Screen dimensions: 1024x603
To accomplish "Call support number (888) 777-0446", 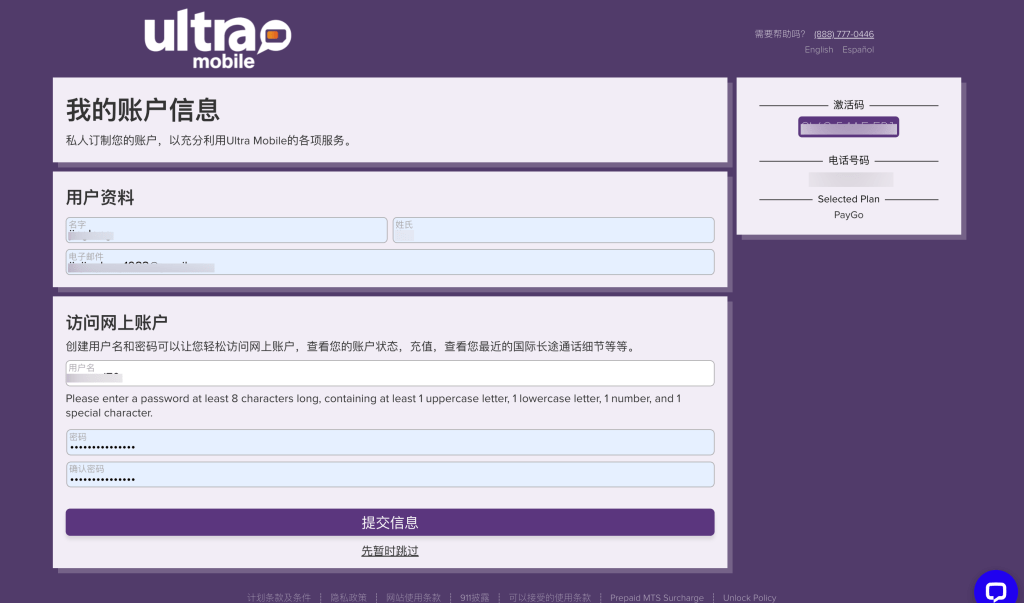I will (x=844, y=34).
